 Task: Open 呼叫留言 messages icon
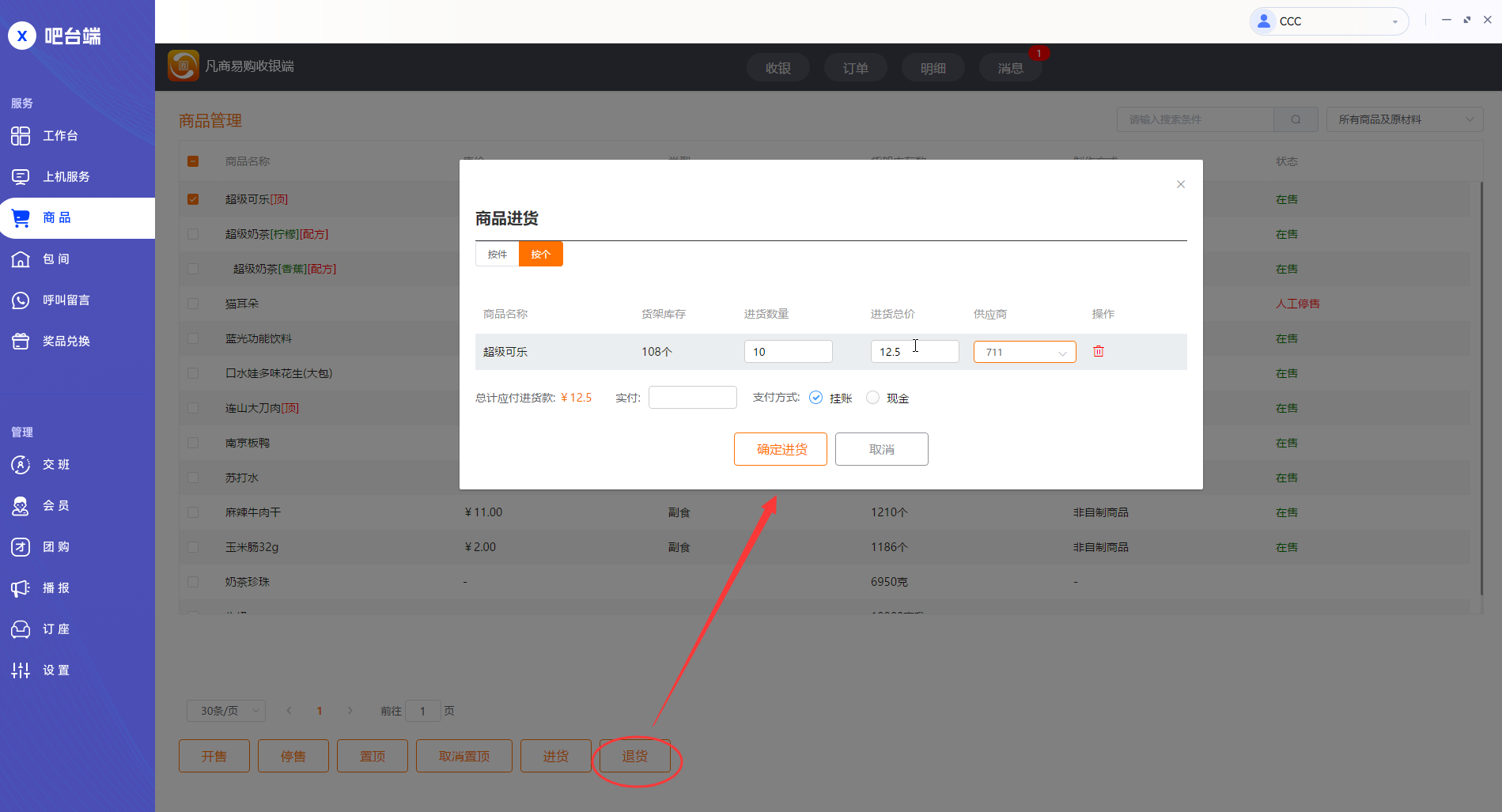point(21,300)
